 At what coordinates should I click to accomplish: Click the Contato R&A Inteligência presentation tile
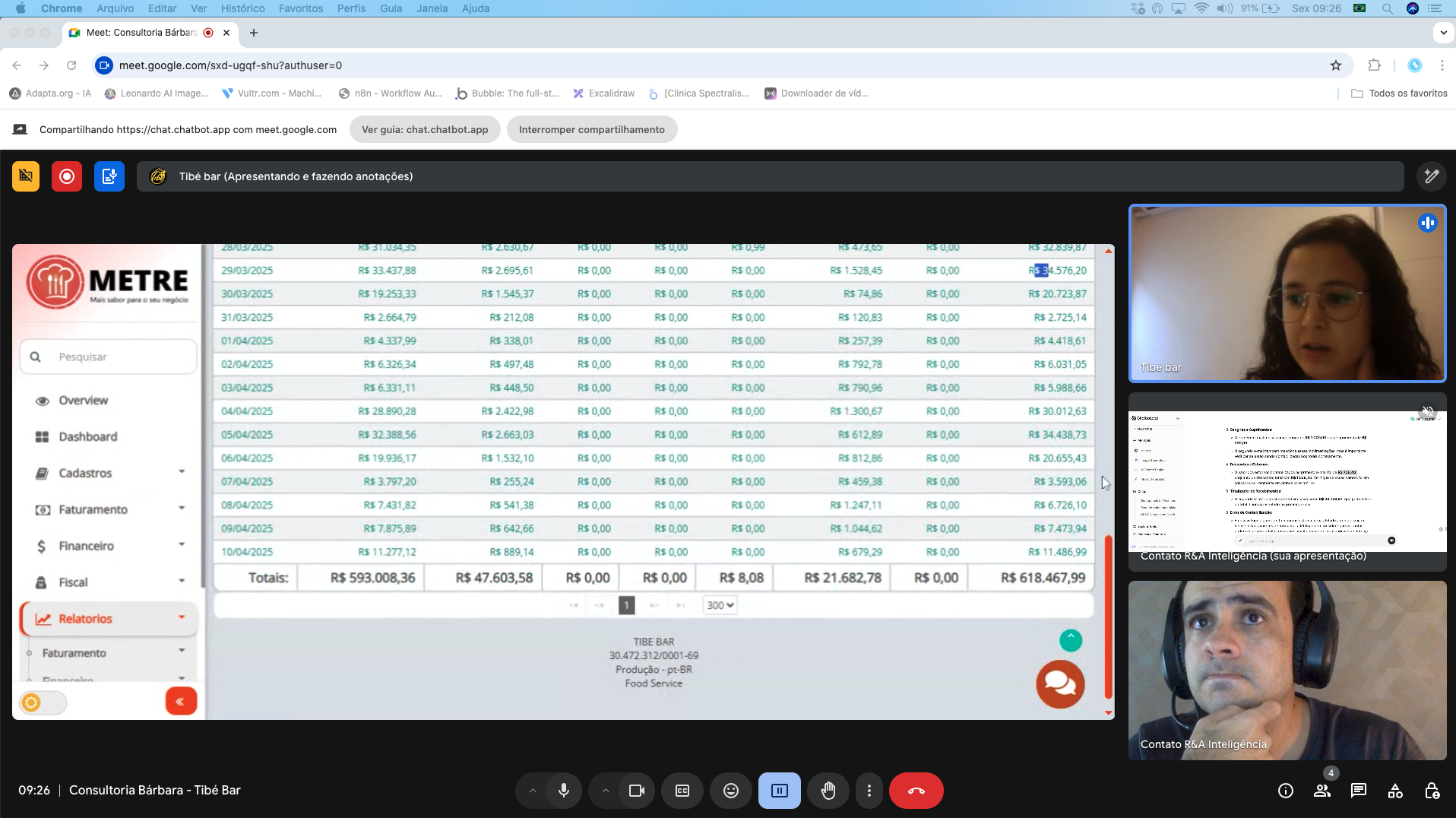(1287, 482)
